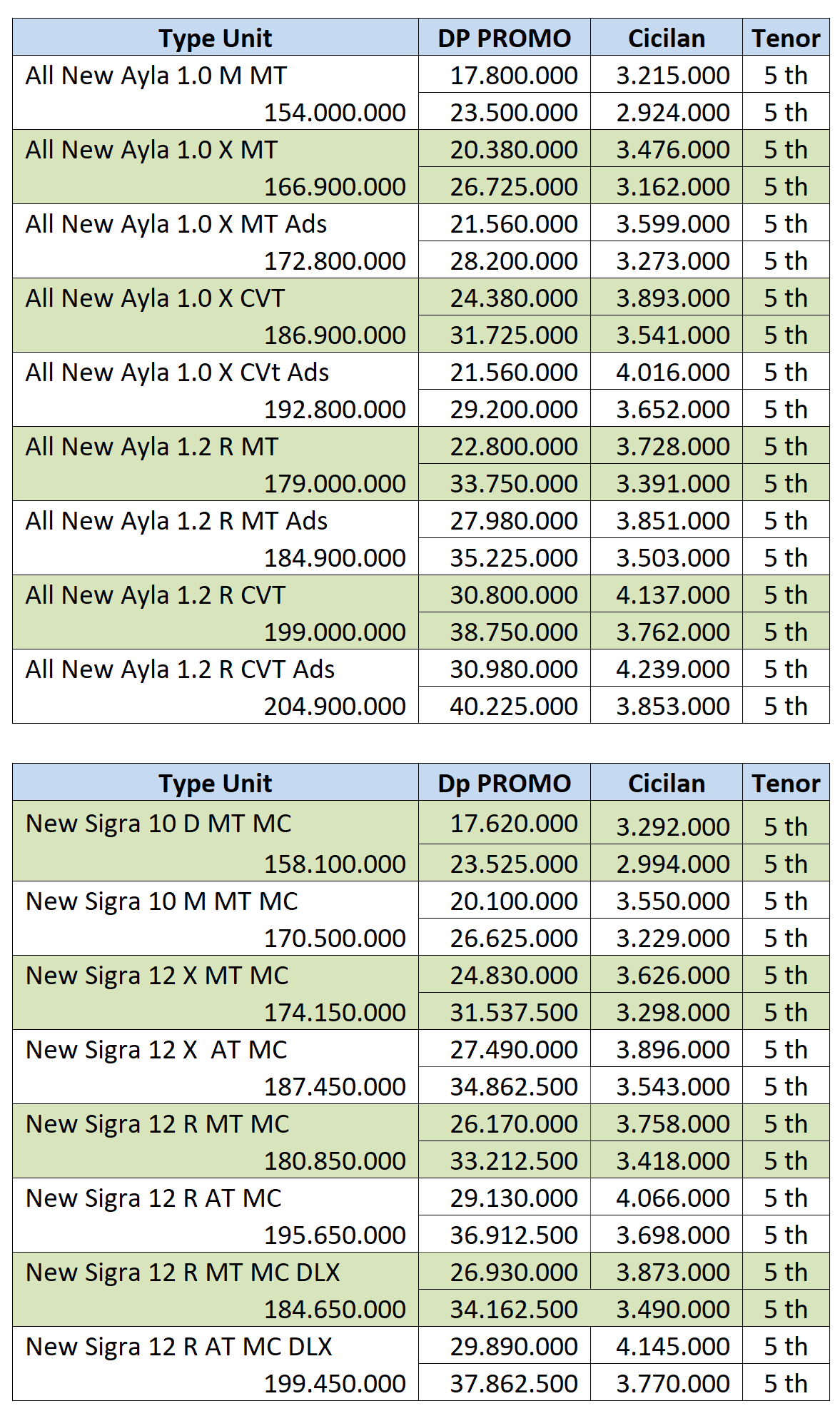Screen dimensions: 840x1411
Task: Select the Tenor header in the Sigra table
Action: pyautogui.click(x=786, y=783)
